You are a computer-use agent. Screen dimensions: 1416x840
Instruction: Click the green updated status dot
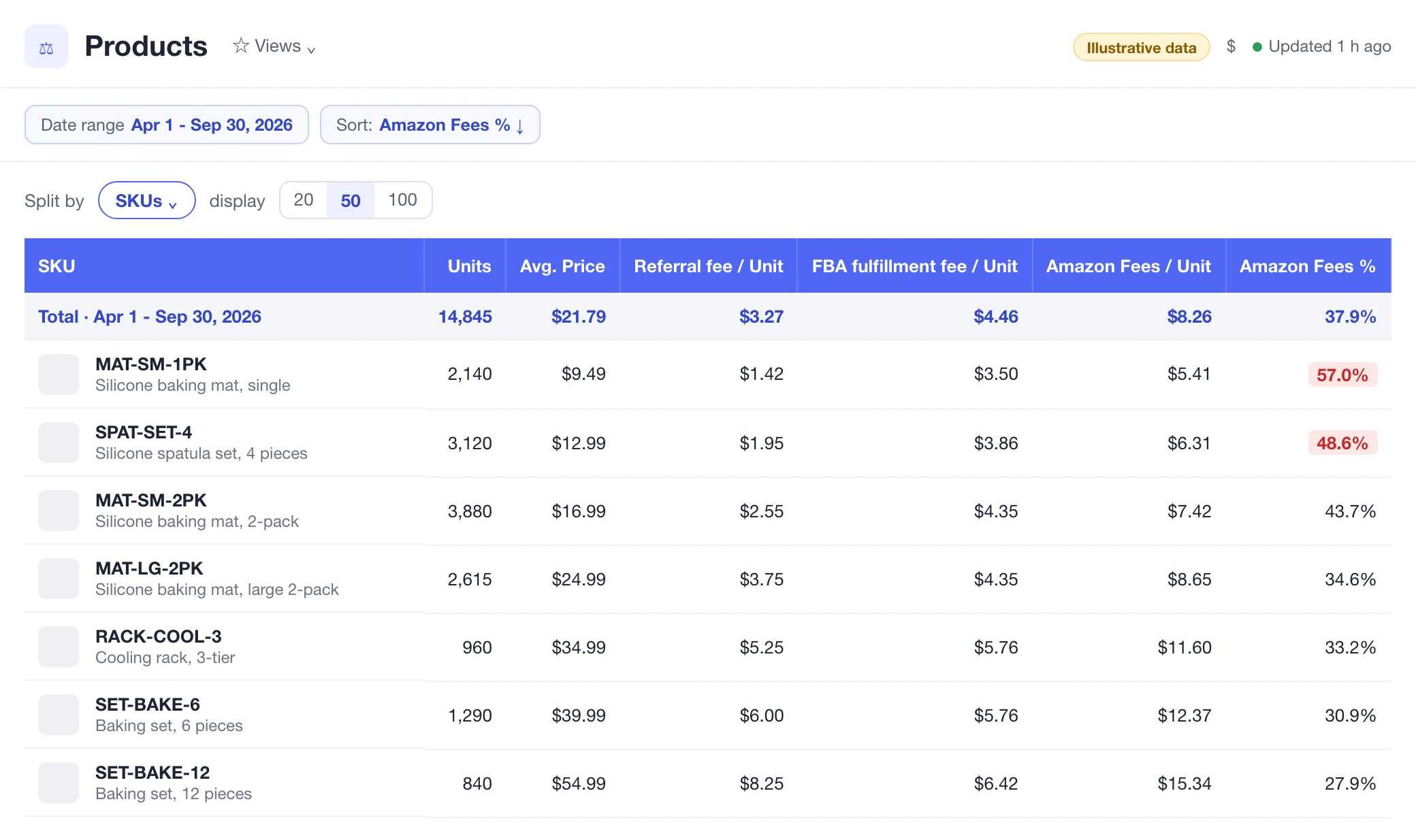tap(1257, 47)
